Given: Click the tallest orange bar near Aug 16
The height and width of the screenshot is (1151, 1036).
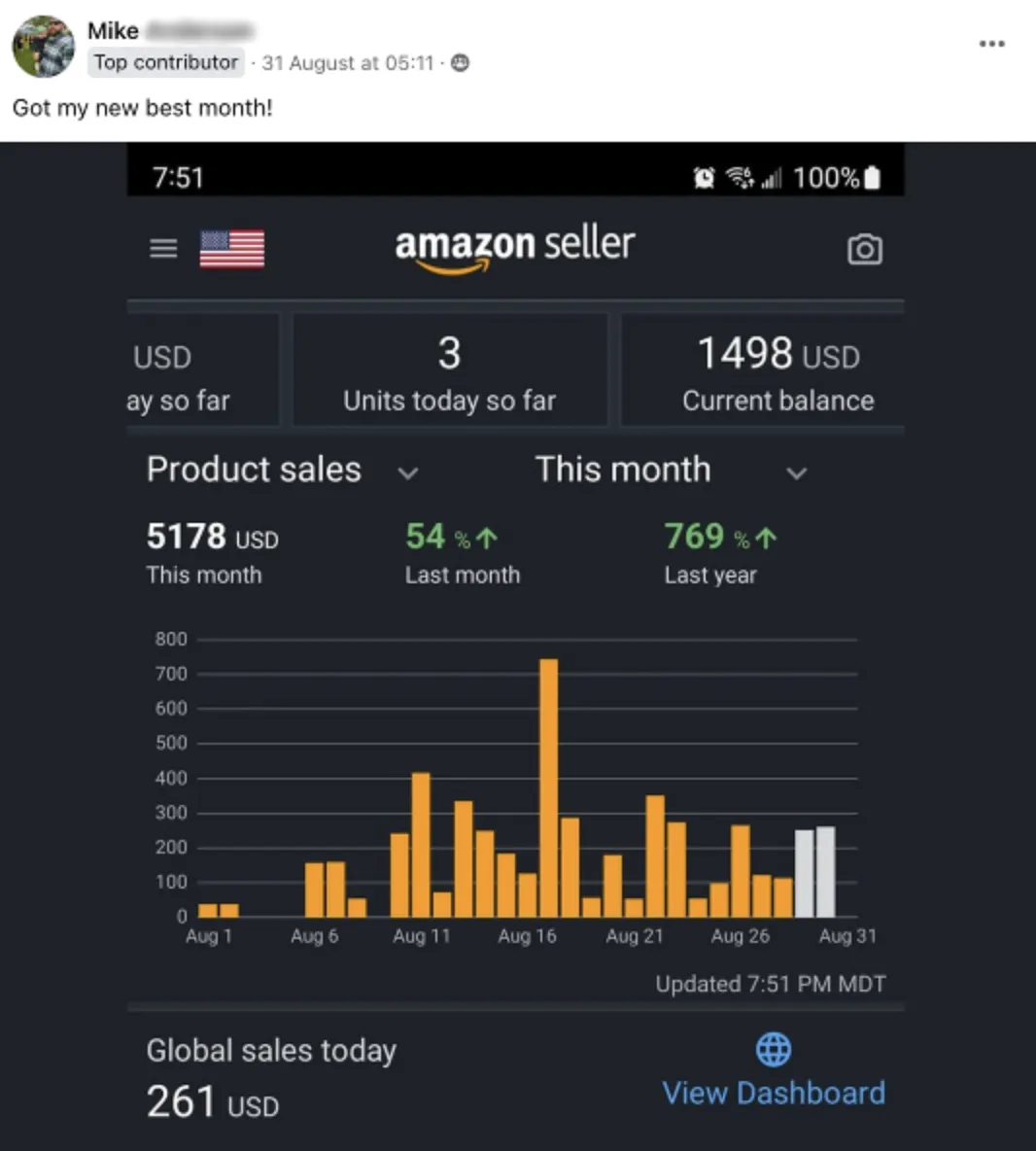Looking at the screenshot, I should pos(548,787).
